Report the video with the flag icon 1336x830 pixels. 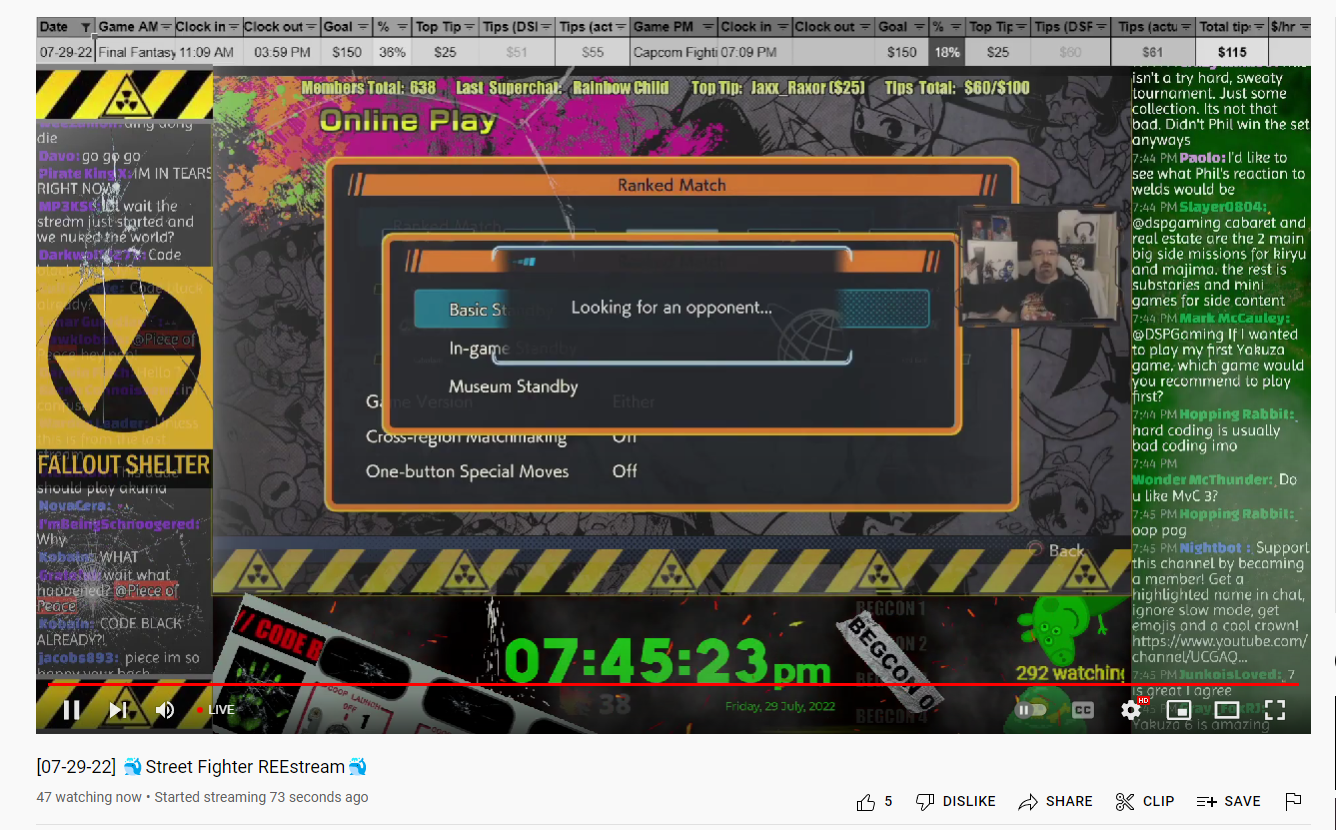[x=1293, y=801]
